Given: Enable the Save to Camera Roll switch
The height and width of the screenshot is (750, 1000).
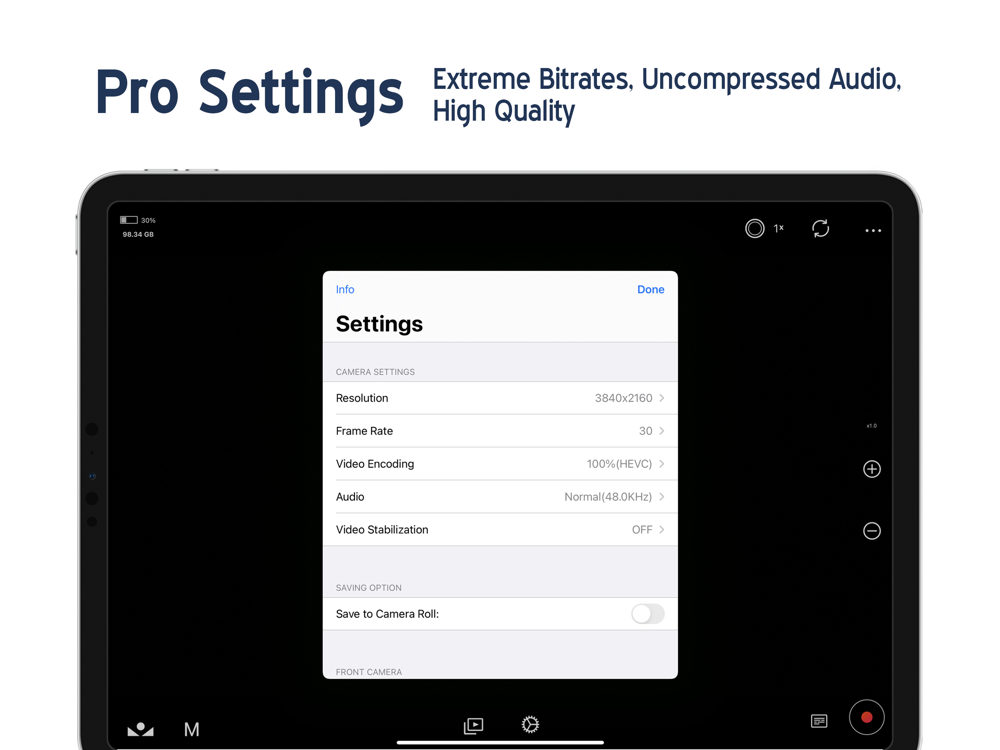Looking at the screenshot, I should point(647,614).
